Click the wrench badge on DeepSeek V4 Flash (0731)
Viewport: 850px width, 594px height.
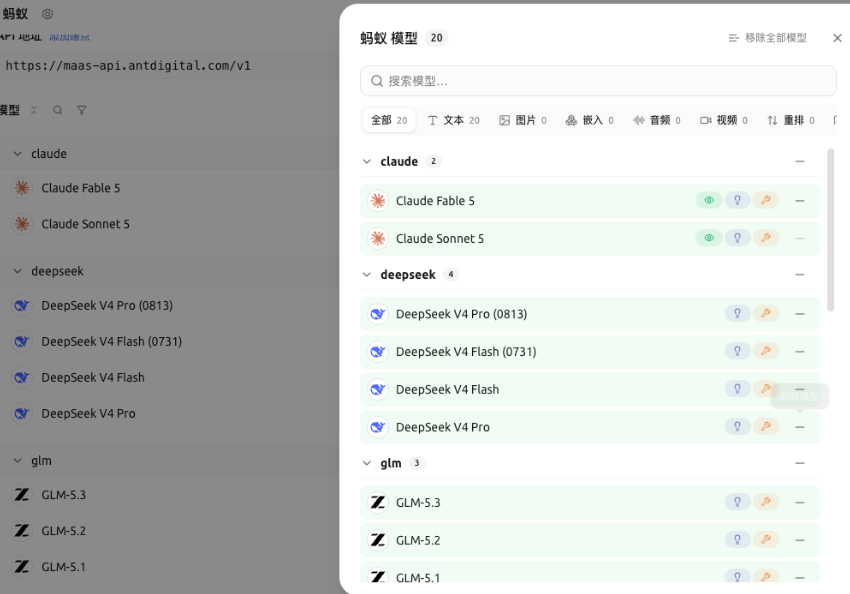(765, 351)
